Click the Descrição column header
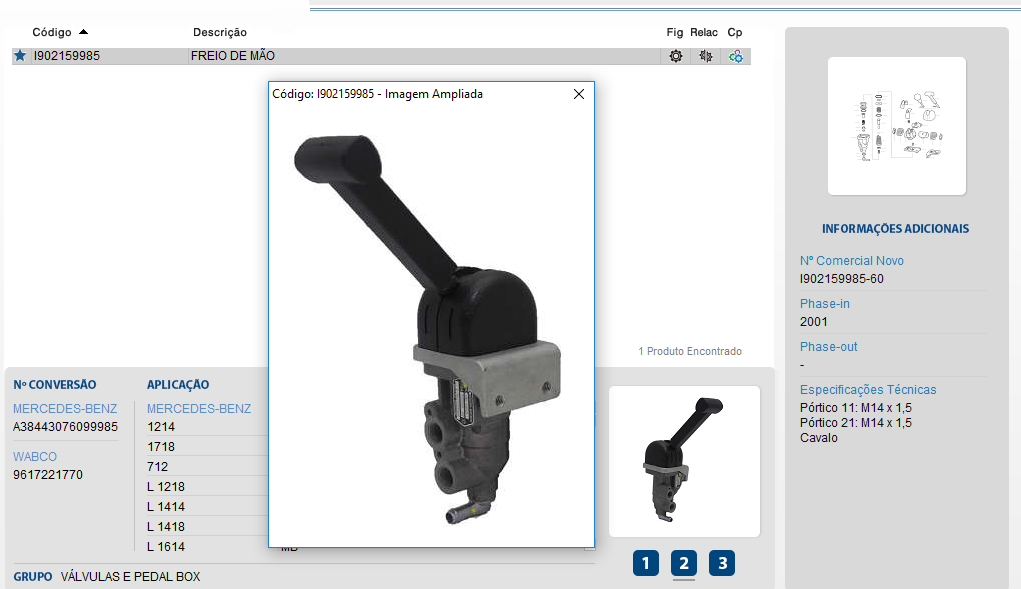Screen dimensions: 1021x589 tap(219, 33)
